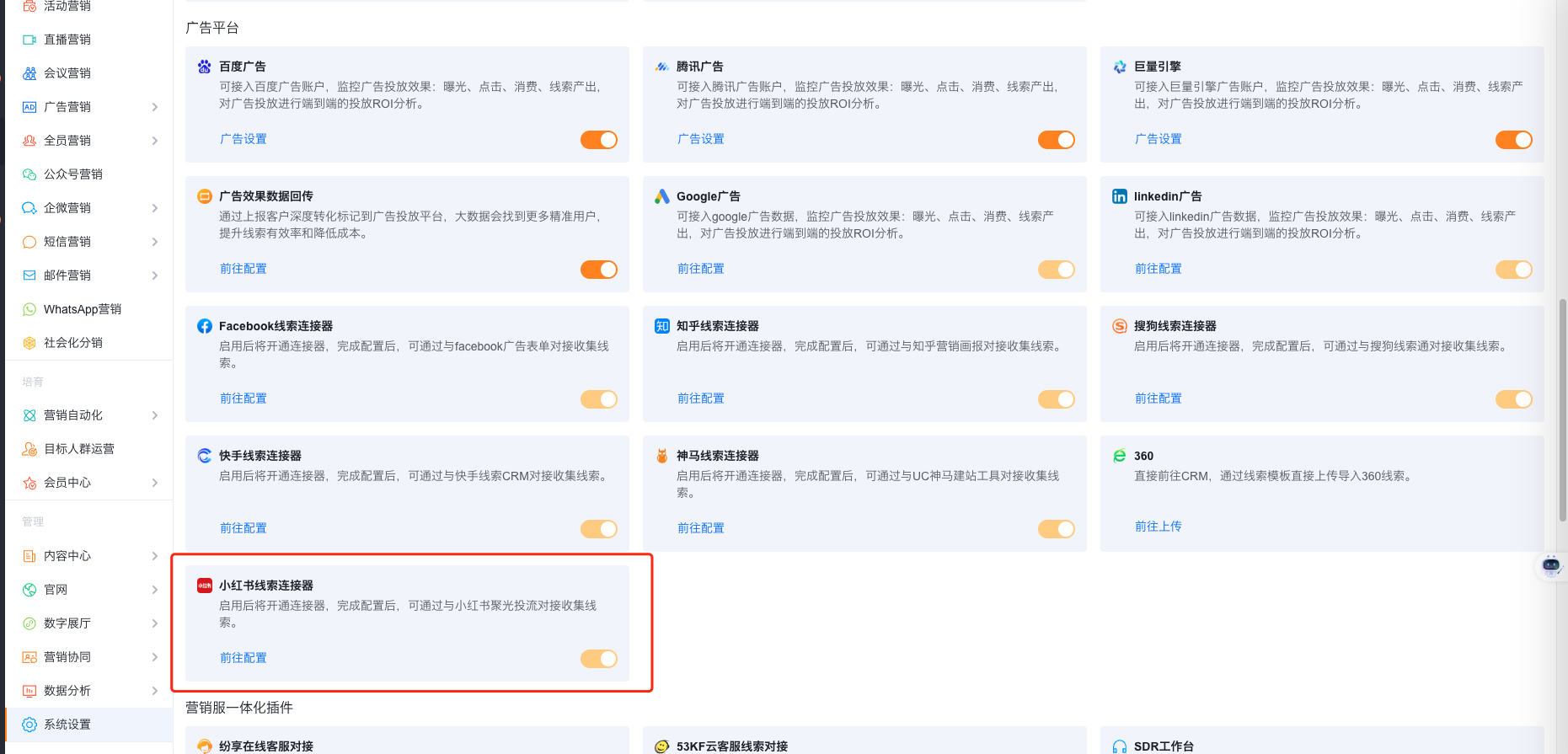
Task: Expand the 全员营销 submenu arrow
Action: (155, 141)
